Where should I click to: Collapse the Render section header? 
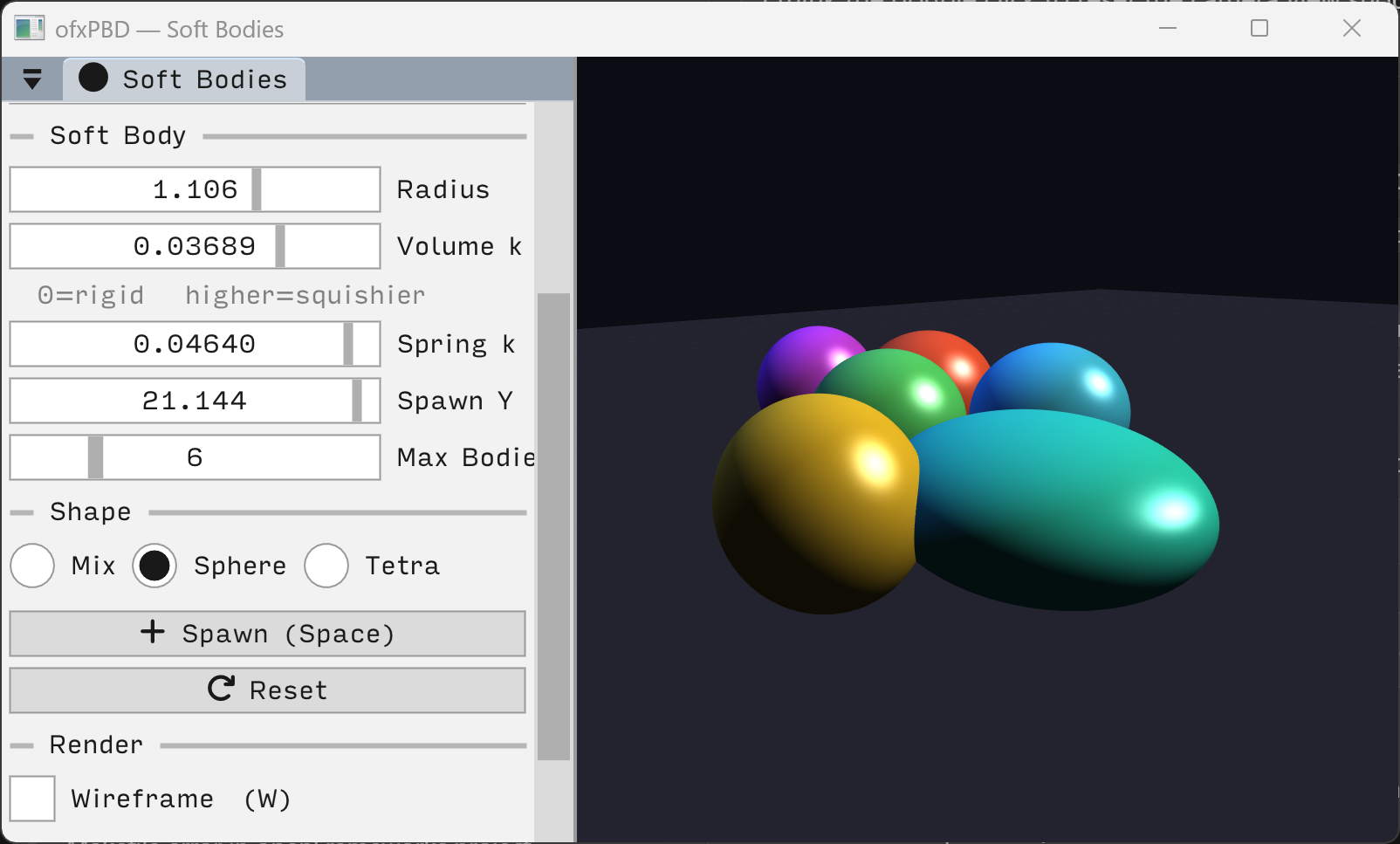pyautogui.click(x=268, y=745)
